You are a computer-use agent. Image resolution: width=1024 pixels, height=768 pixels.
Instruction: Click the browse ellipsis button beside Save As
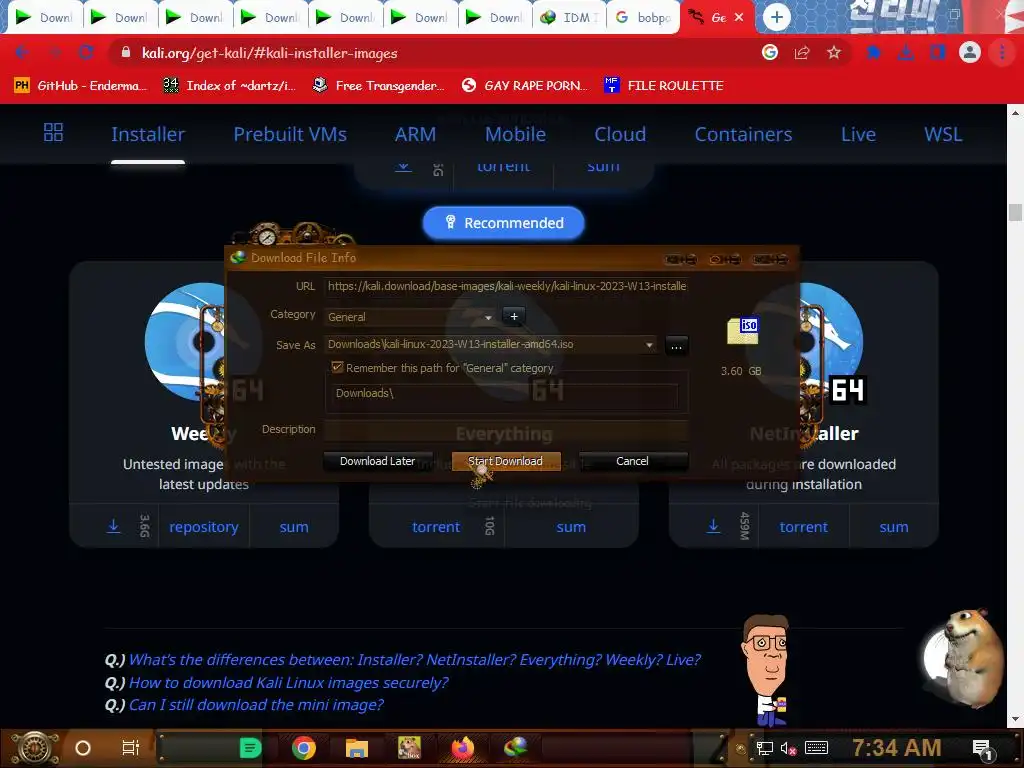coord(676,345)
